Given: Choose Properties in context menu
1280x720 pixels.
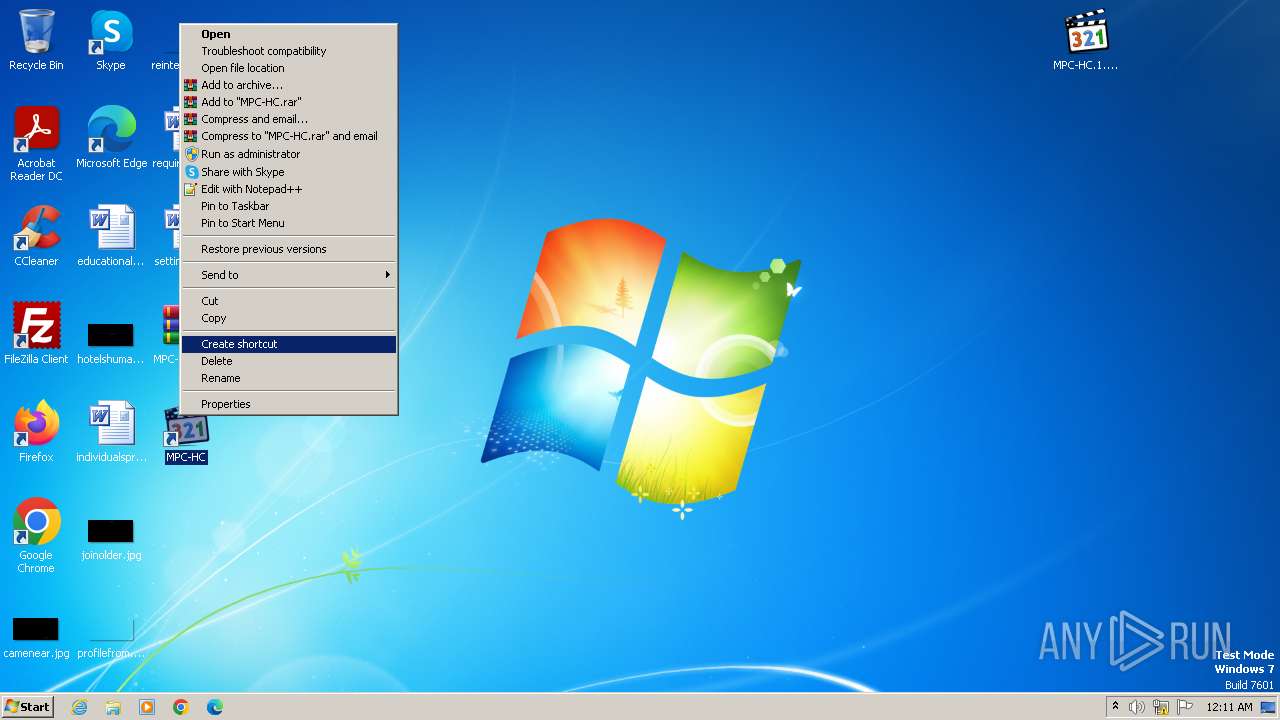Looking at the screenshot, I should [289, 404].
